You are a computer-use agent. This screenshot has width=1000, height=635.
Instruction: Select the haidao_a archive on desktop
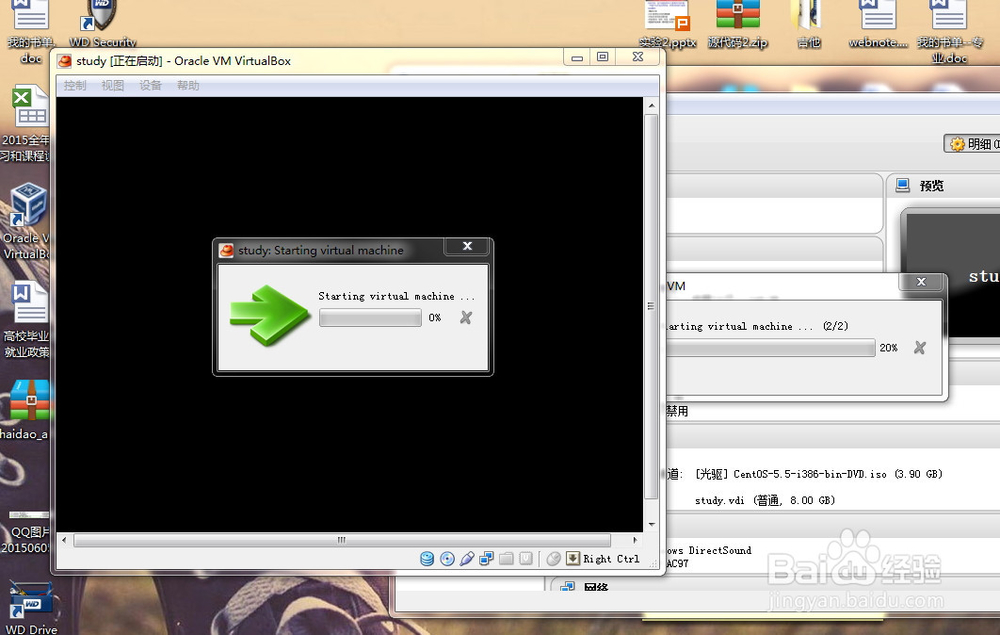(x=26, y=410)
